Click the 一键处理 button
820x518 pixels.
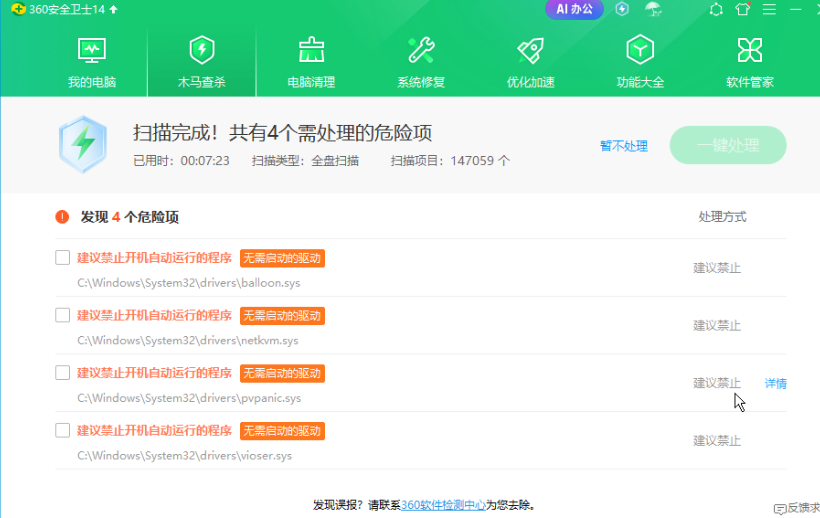[728, 145]
